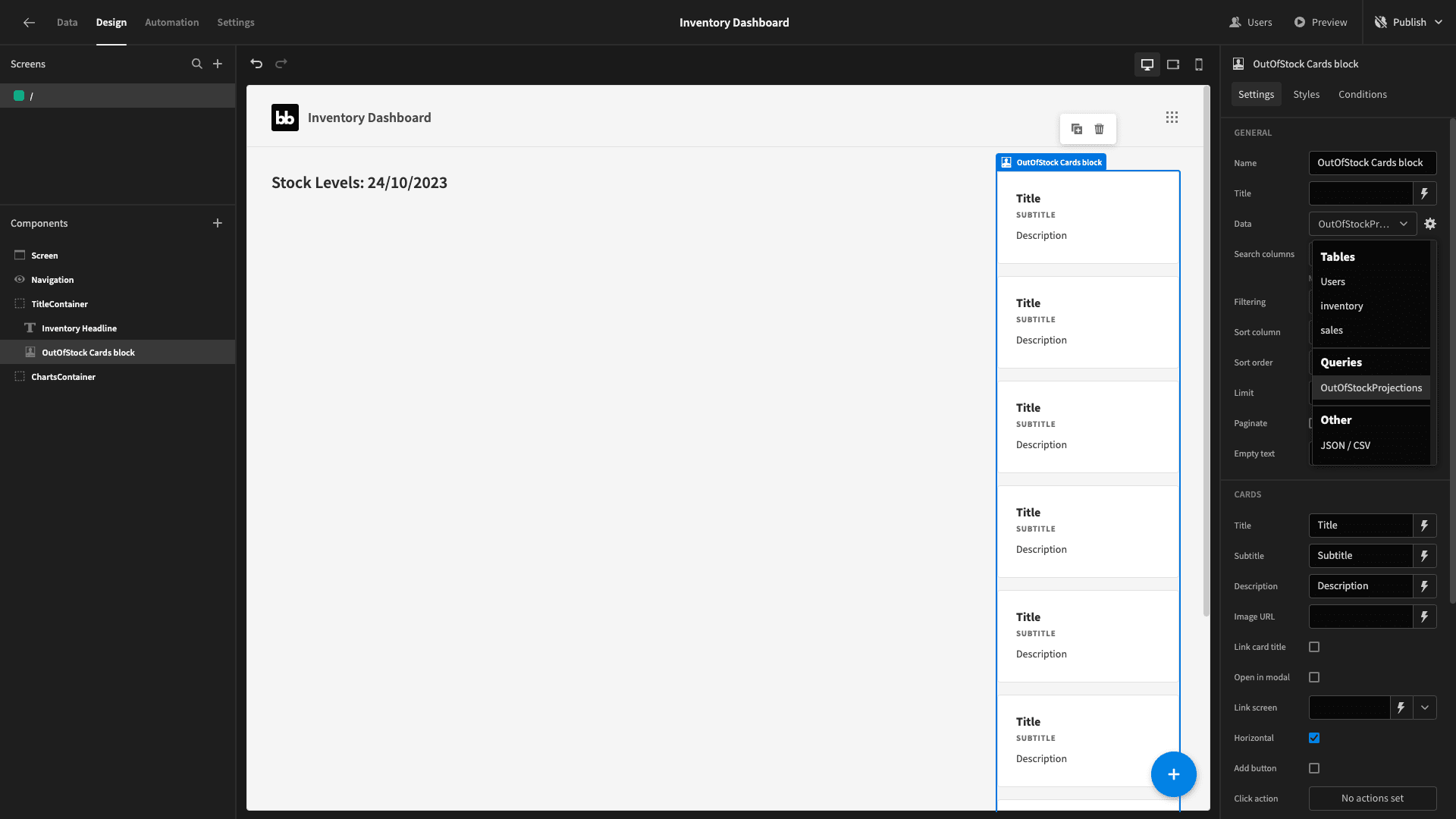The image size is (1456, 819).
Task: Click the Preview button
Action: pos(1321,23)
